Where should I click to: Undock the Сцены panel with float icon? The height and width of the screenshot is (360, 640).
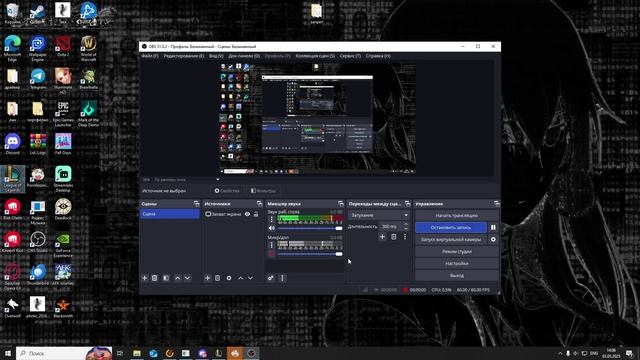196,203
